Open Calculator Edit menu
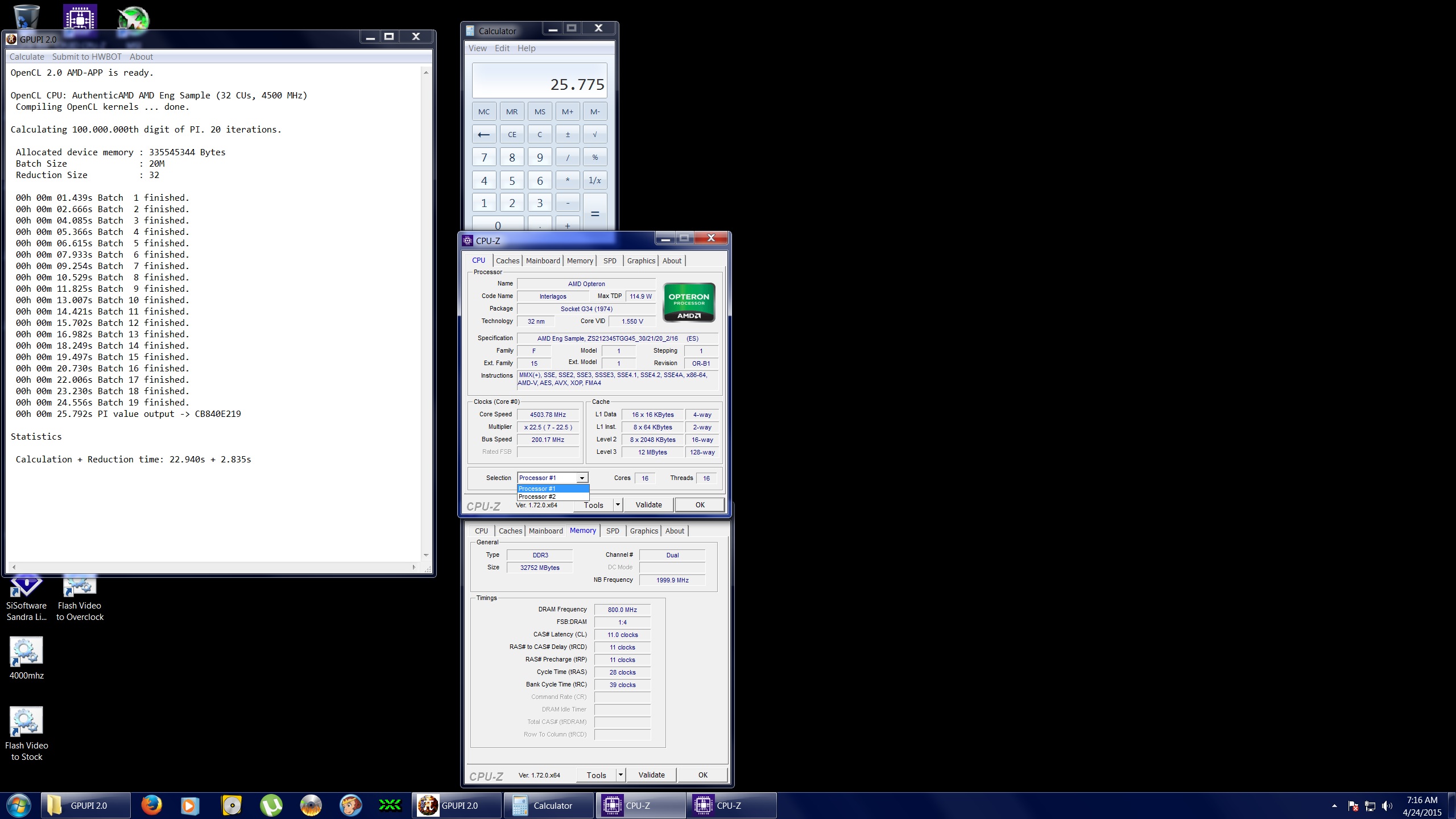Screen dimensions: 1456x819 (502, 48)
